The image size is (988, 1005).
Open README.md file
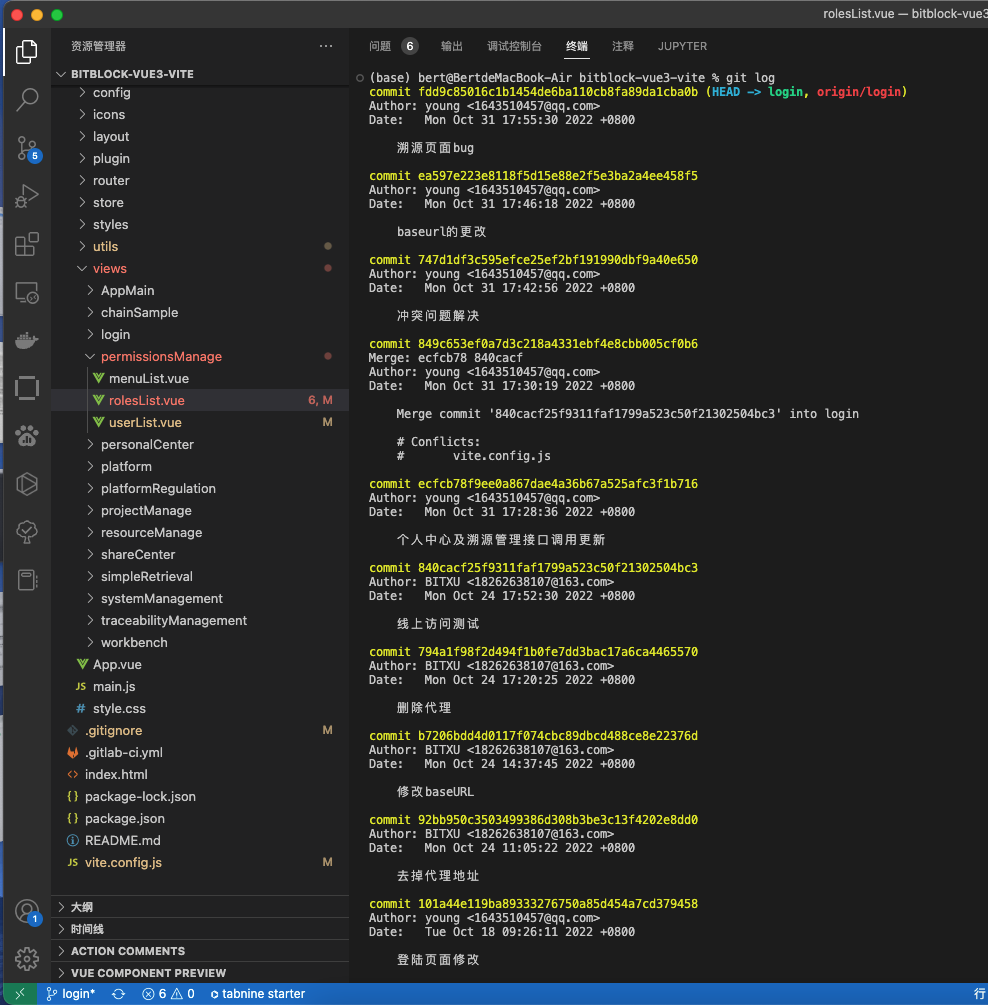click(x=200, y=840)
